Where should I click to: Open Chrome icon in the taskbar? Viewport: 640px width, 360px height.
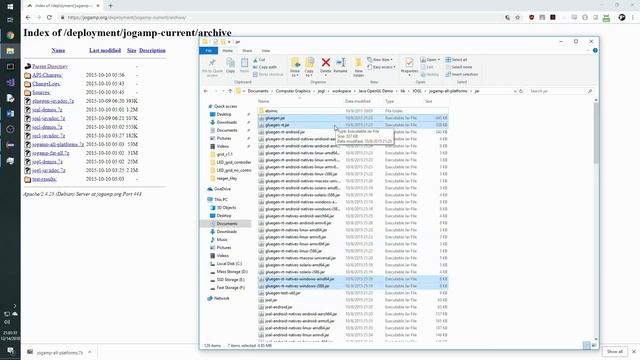(10, 35)
